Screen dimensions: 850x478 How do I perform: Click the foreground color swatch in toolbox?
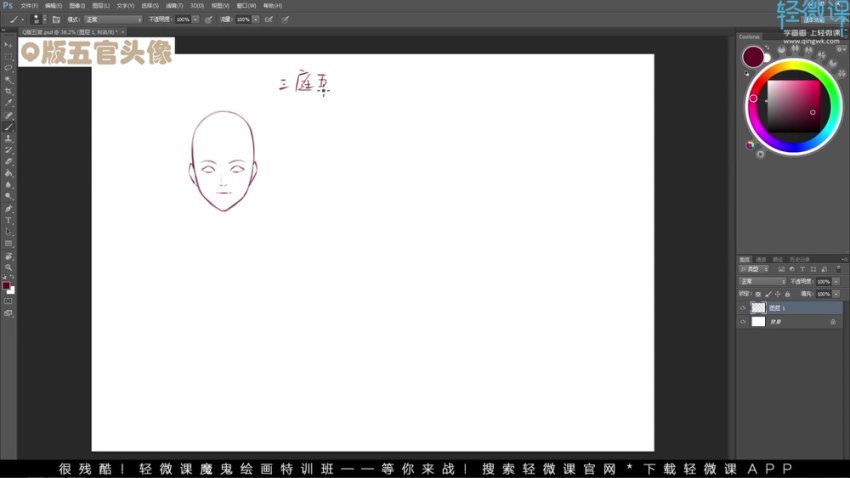click(x=6, y=286)
